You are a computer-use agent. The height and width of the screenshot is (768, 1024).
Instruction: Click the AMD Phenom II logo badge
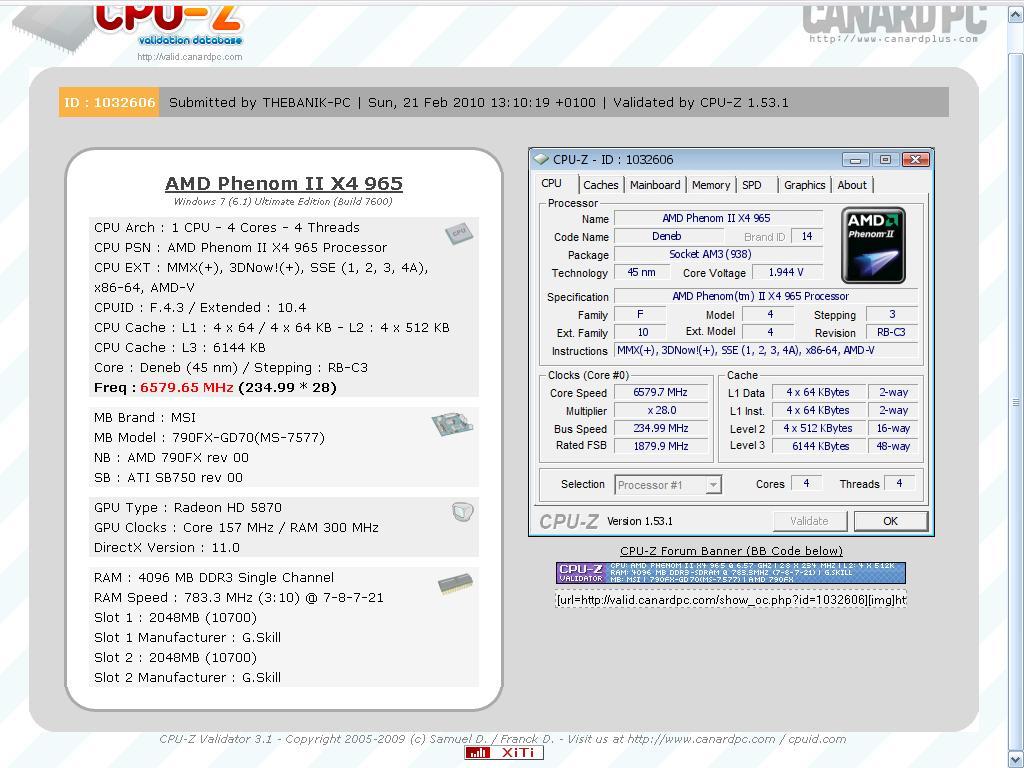[x=873, y=245]
